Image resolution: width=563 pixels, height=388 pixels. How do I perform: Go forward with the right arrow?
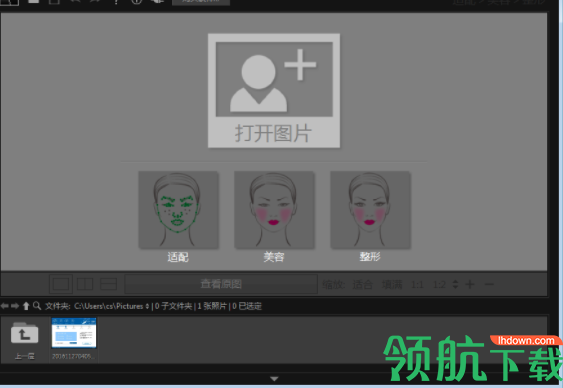[x=15, y=306]
